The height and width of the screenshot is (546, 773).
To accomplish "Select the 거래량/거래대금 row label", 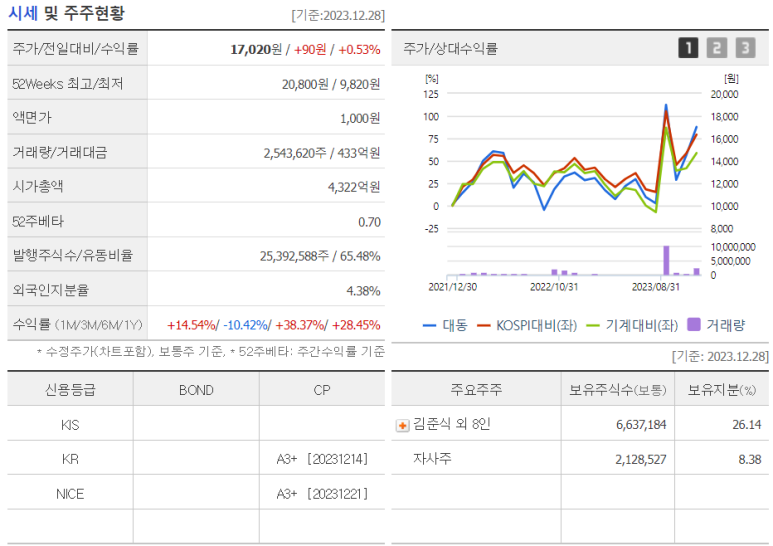I will [60, 152].
